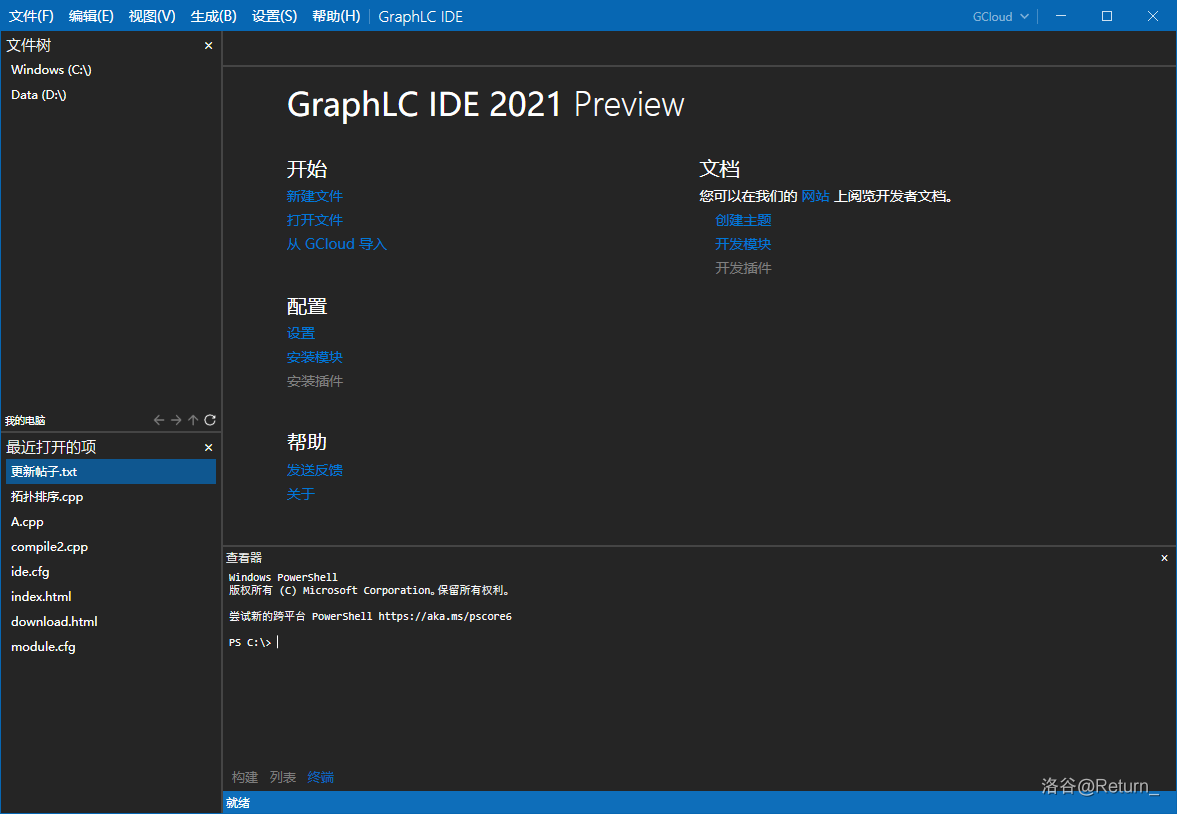Image resolution: width=1177 pixels, height=814 pixels.
Task: Open the GCloud dropdown
Action: point(1001,17)
